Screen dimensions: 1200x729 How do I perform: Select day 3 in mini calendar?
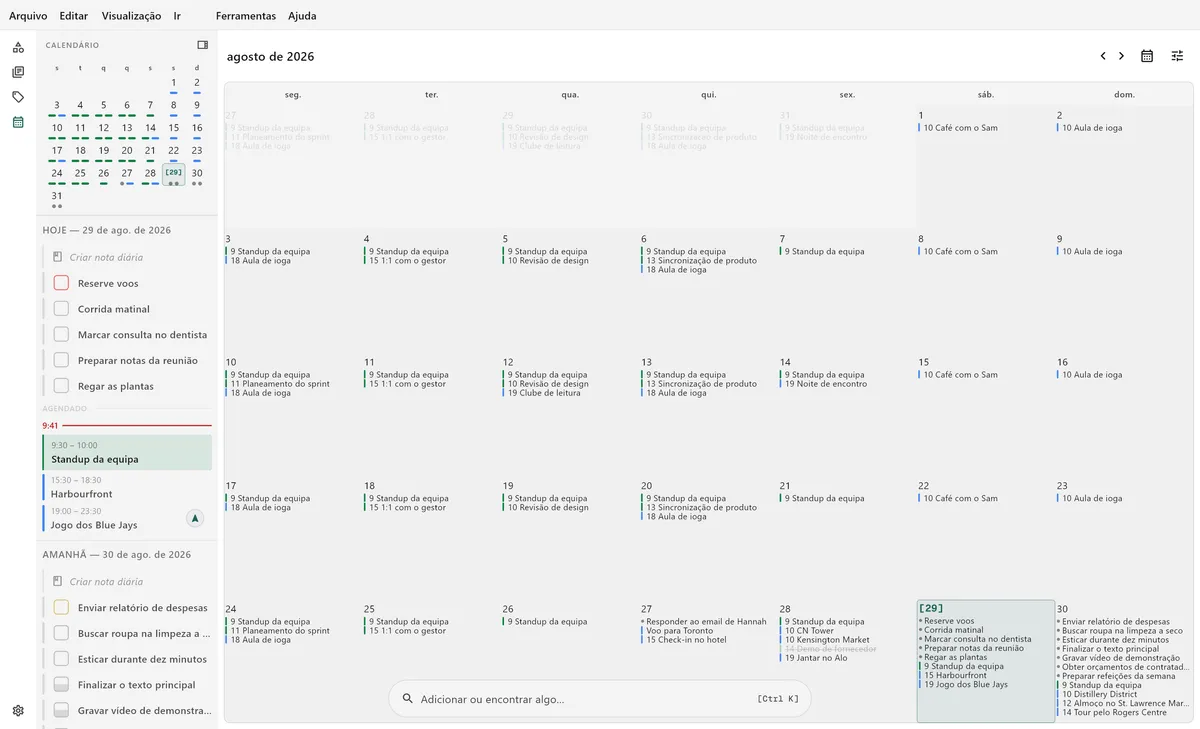(57, 105)
